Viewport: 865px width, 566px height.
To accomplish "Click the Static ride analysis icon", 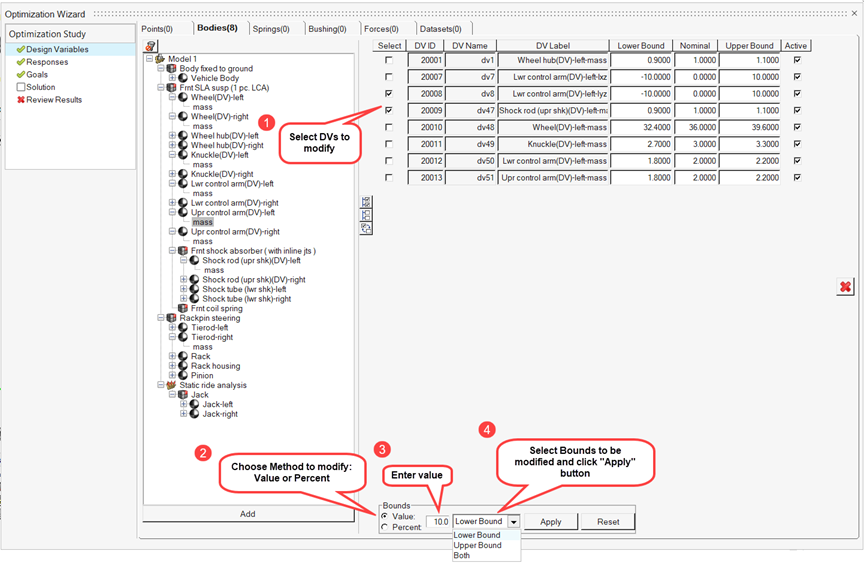I will (171, 385).
